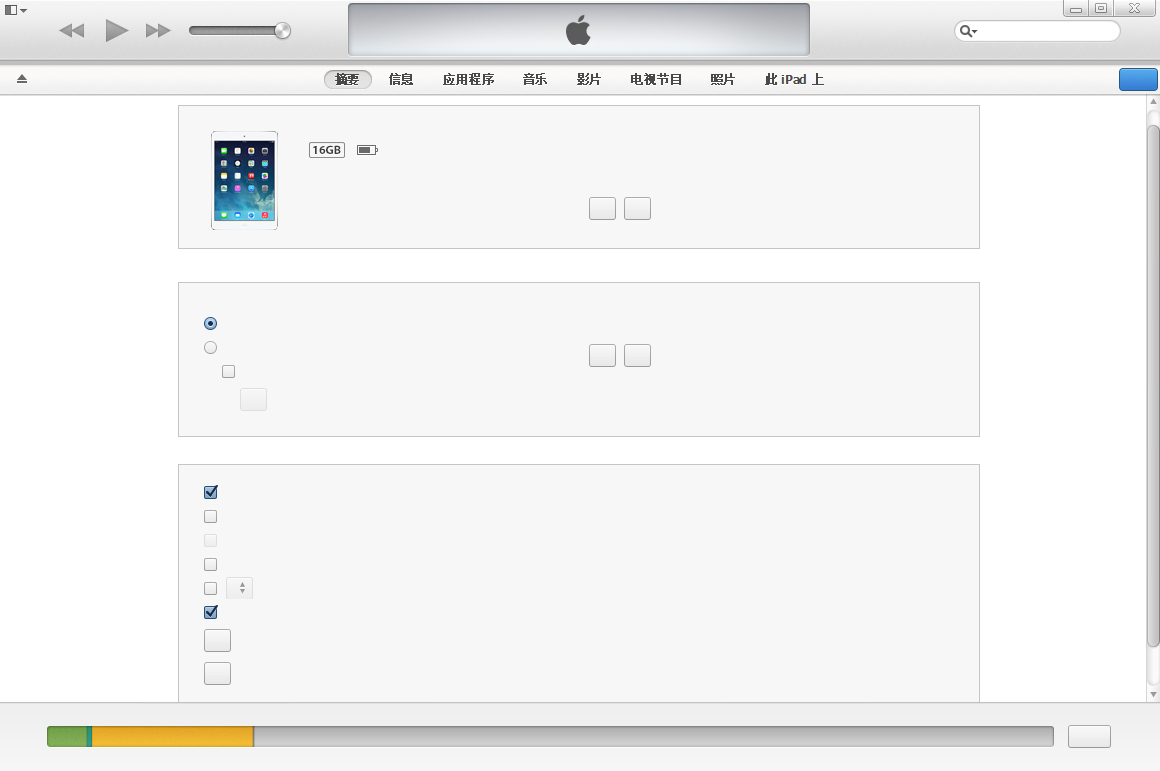Toggle the indented checkbox under the radio buttons
This screenshot has height=771, width=1160.
click(x=228, y=372)
